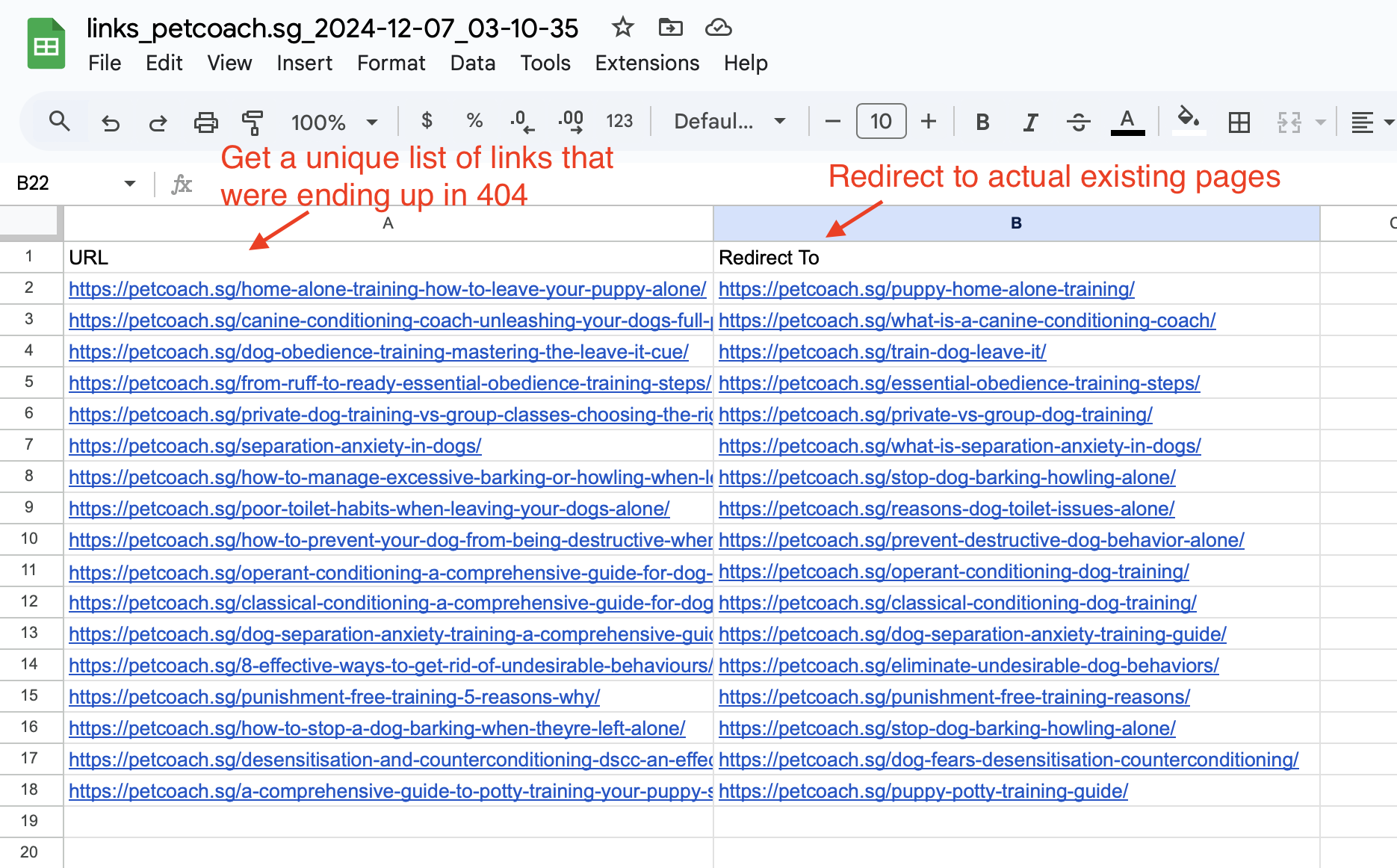This screenshot has height=868, width=1397.
Task: Activate the paint format tool
Action: (x=253, y=122)
